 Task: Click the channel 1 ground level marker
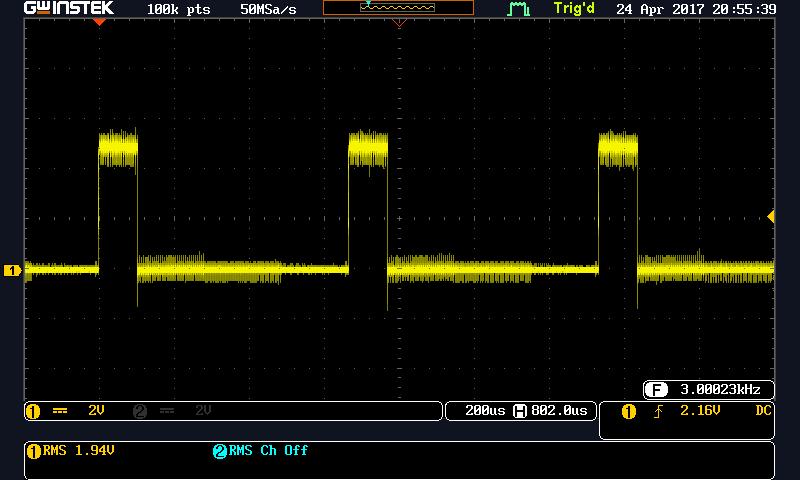click(x=13, y=270)
